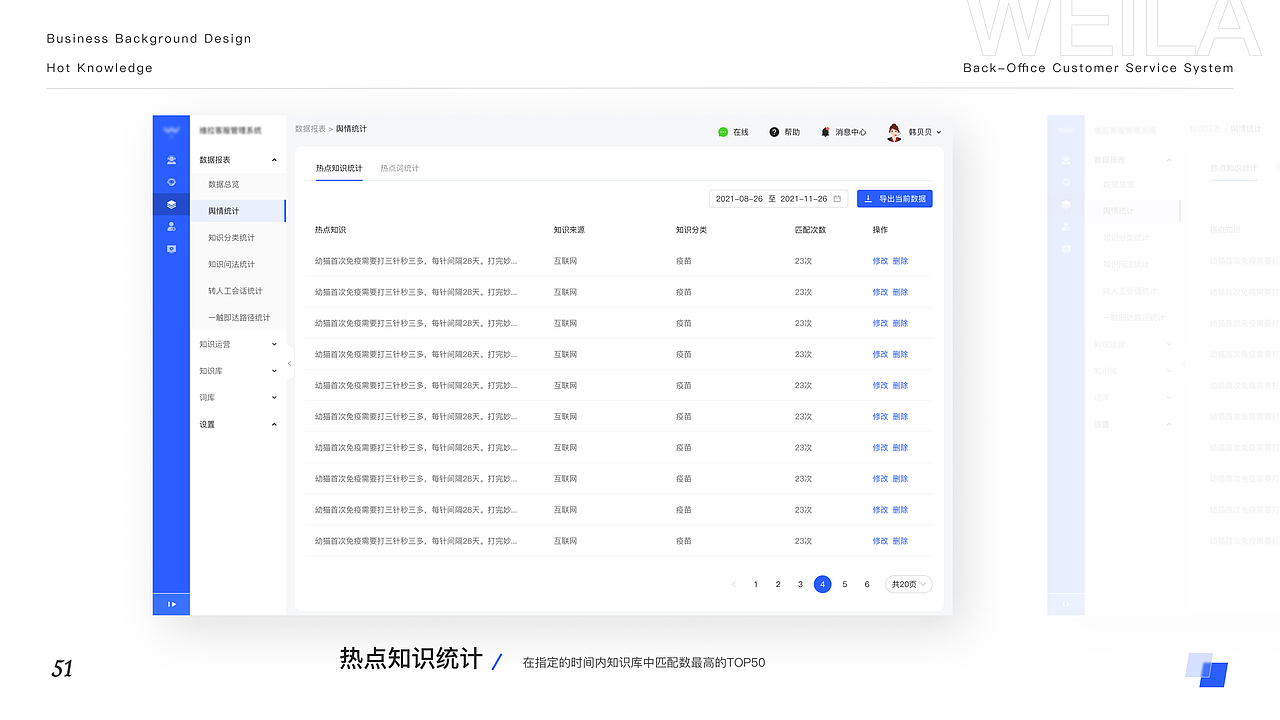Click the 知识来源 column header
Image resolution: width=1280 pixels, height=720 pixels.
569,230
